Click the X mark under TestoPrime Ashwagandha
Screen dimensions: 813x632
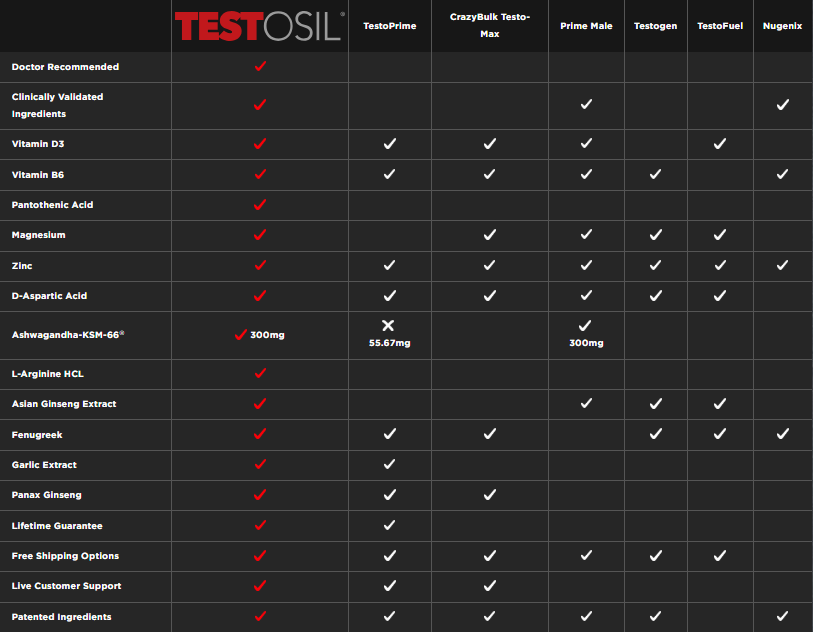click(389, 326)
